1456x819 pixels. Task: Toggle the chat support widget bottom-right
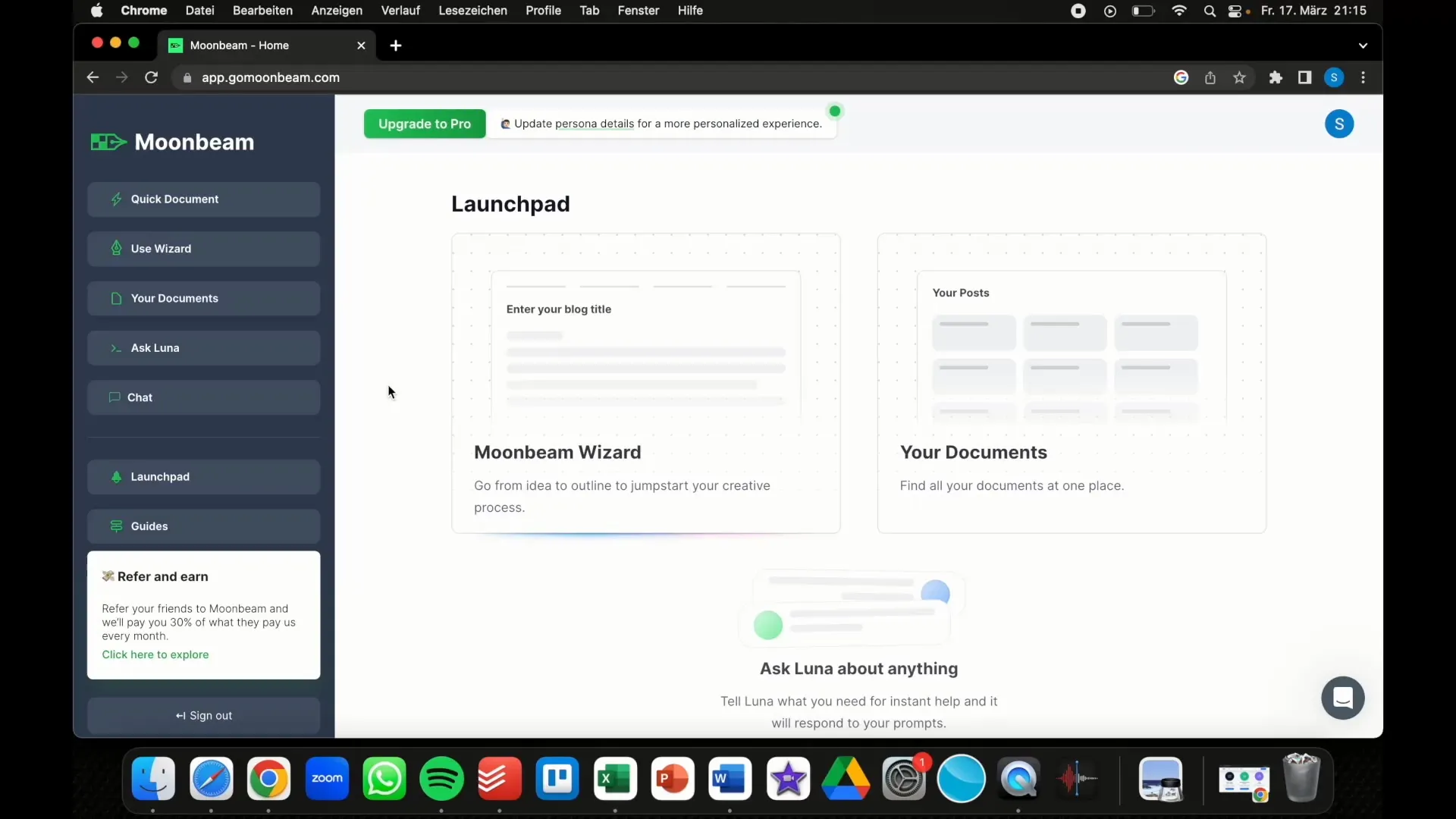(1343, 698)
